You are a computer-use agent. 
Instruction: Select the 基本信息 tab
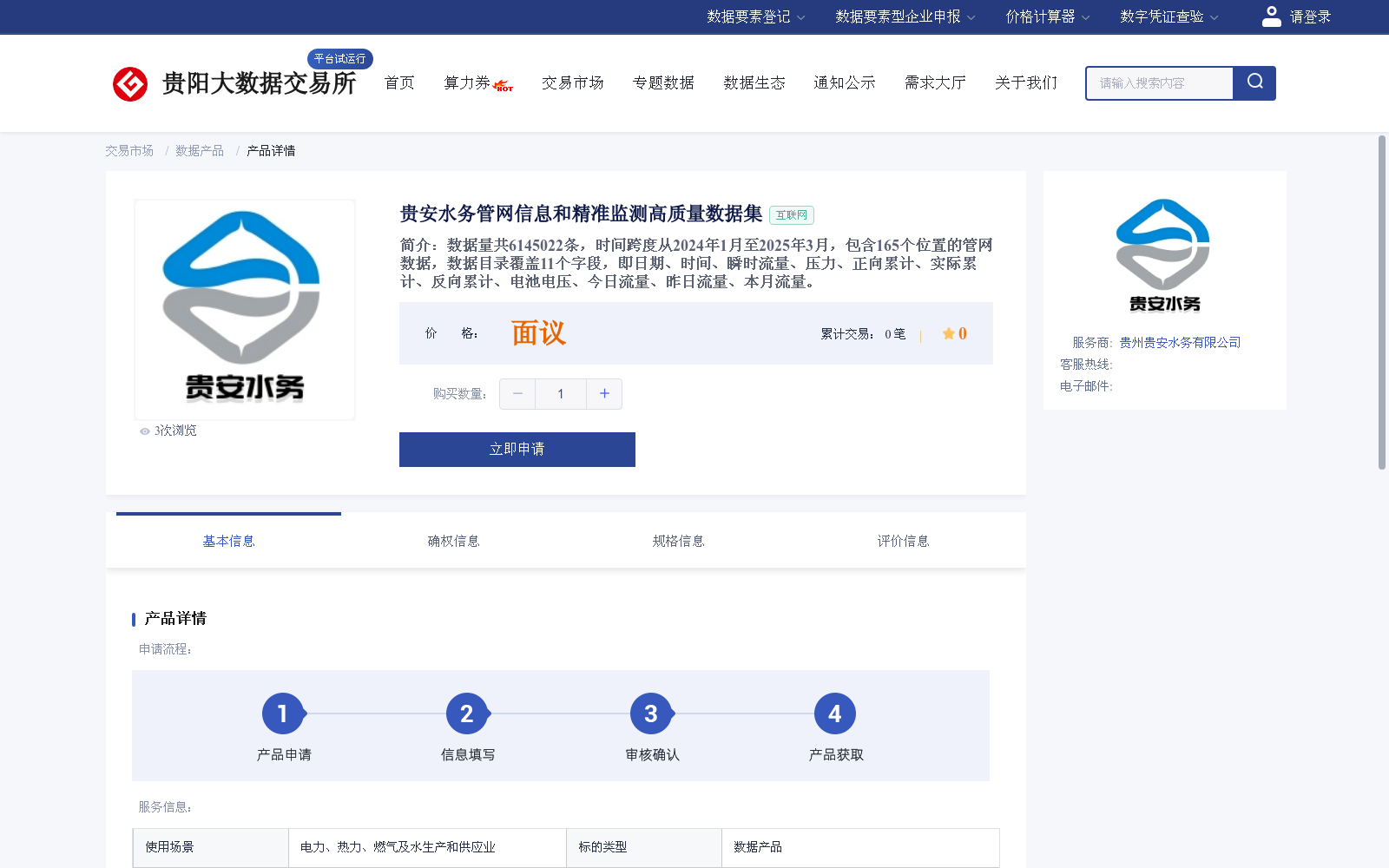tap(228, 541)
